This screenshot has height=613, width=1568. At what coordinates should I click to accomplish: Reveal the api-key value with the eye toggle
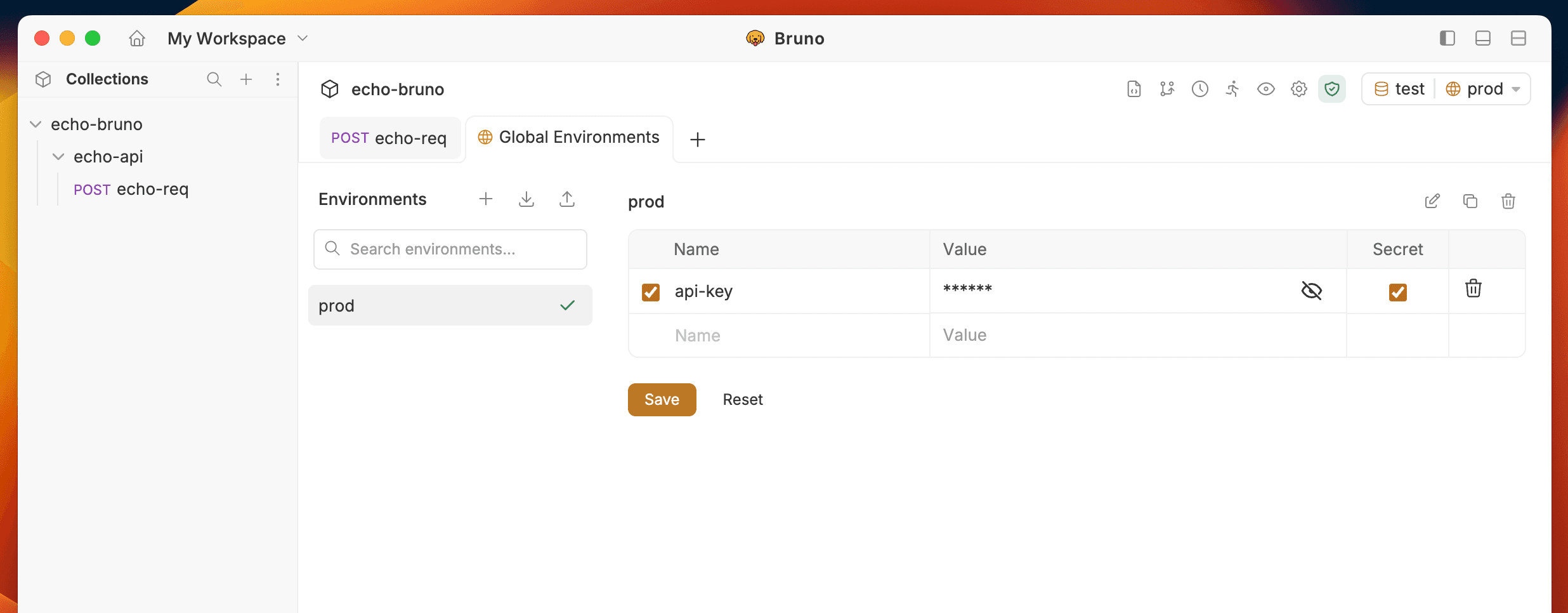click(1311, 291)
